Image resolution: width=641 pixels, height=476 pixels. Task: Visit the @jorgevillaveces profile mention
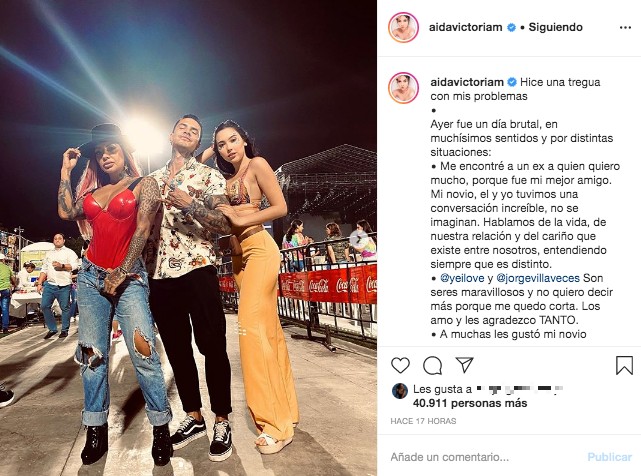(538, 278)
